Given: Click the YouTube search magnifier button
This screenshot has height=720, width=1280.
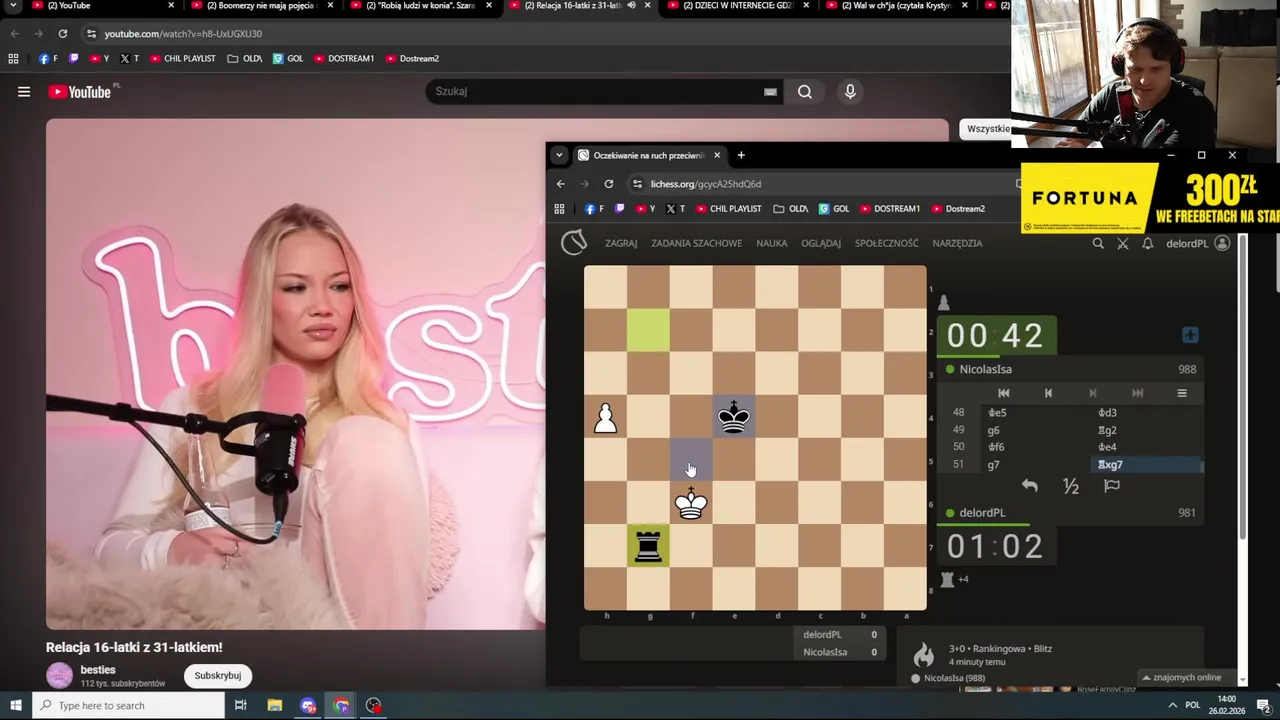Looking at the screenshot, I should [x=804, y=92].
